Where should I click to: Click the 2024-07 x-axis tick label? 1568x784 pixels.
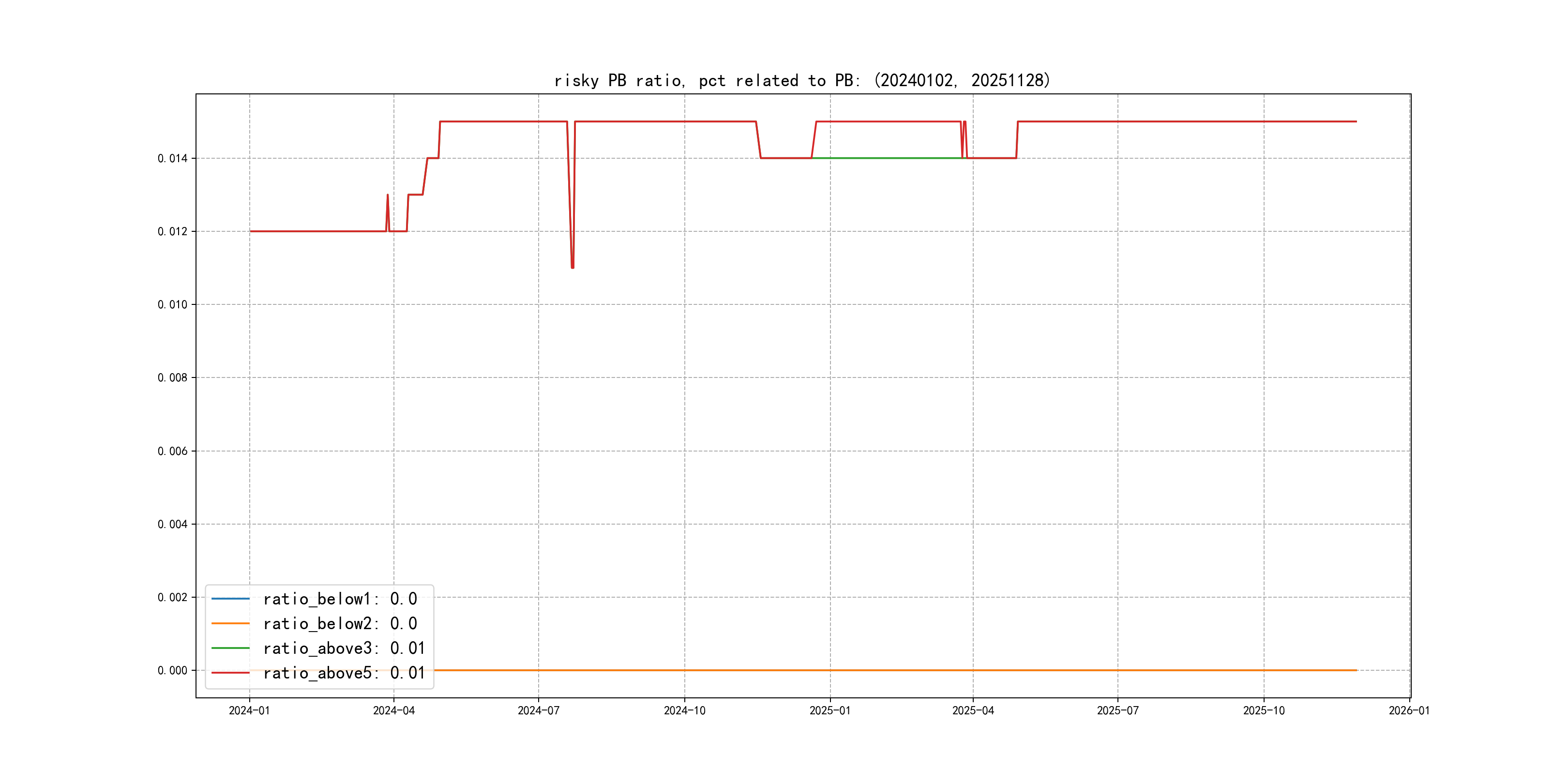pyautogui.click(x=538, y=710)
